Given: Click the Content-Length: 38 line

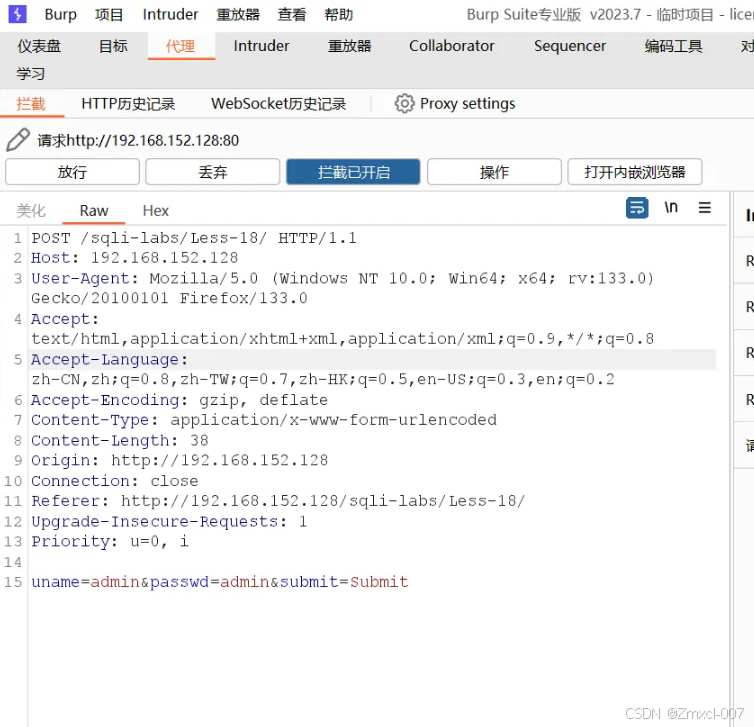Looking at the screenshot, I should click(120, 440).
